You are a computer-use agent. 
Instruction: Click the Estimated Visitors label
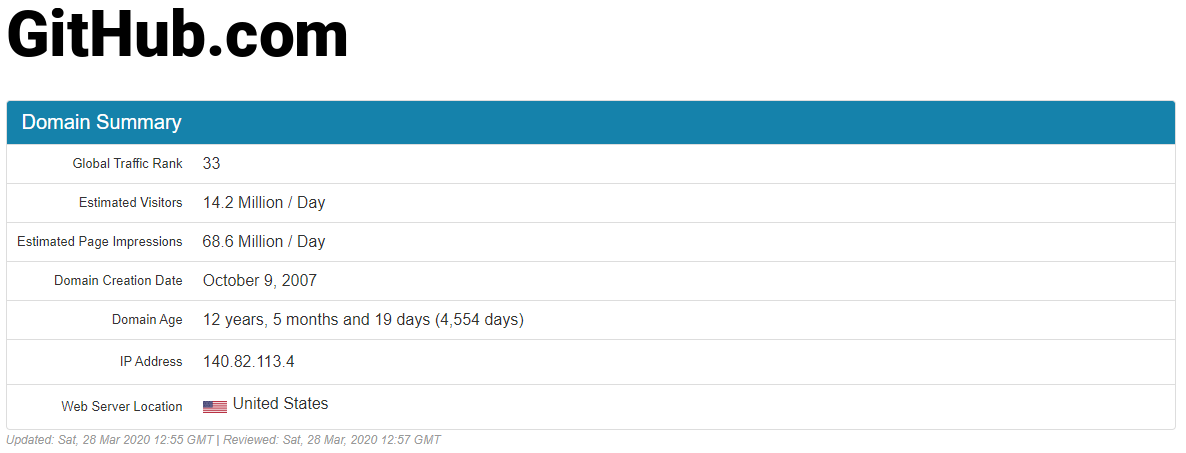click(x=130, y=203)
